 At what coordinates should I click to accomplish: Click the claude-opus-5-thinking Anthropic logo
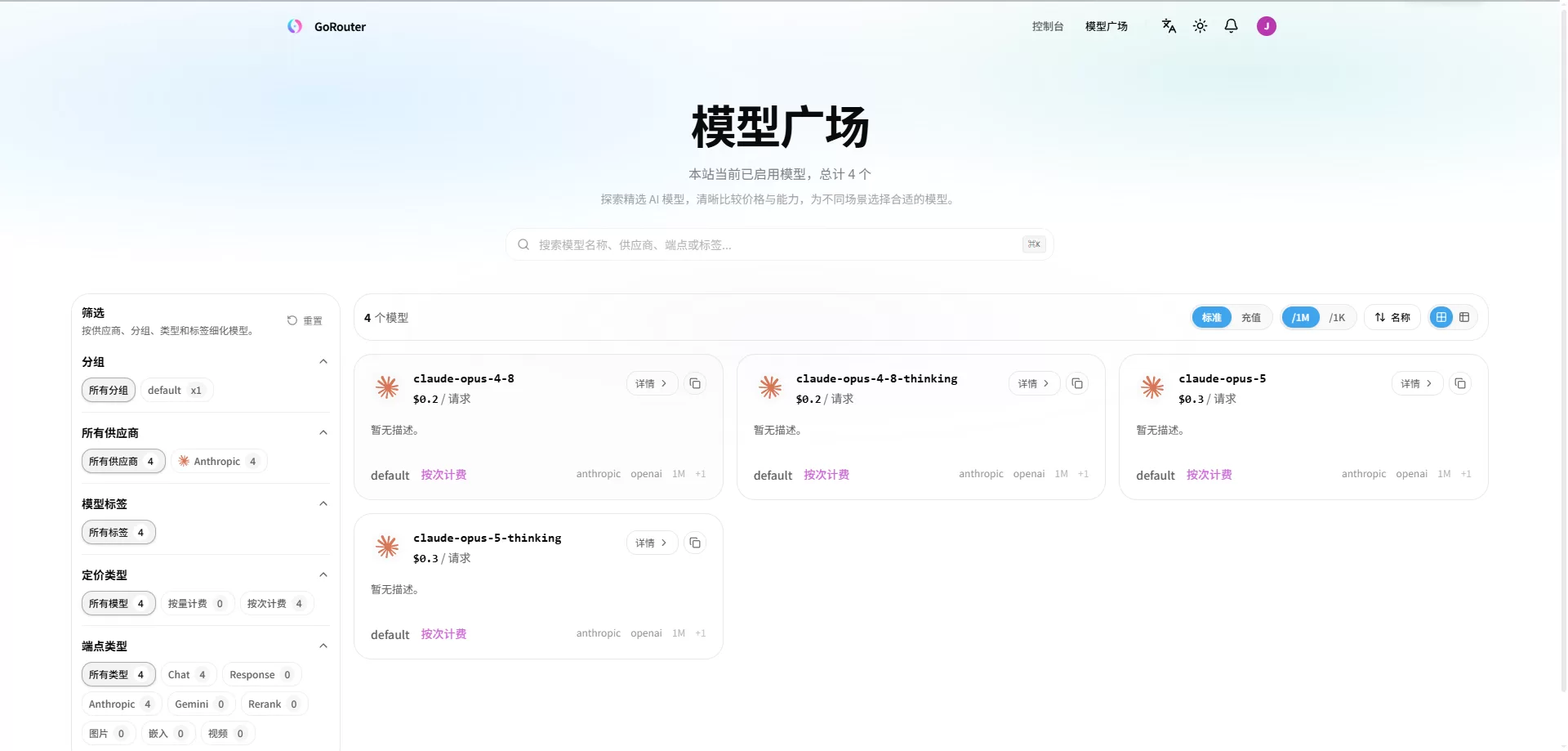coord(387,546)
